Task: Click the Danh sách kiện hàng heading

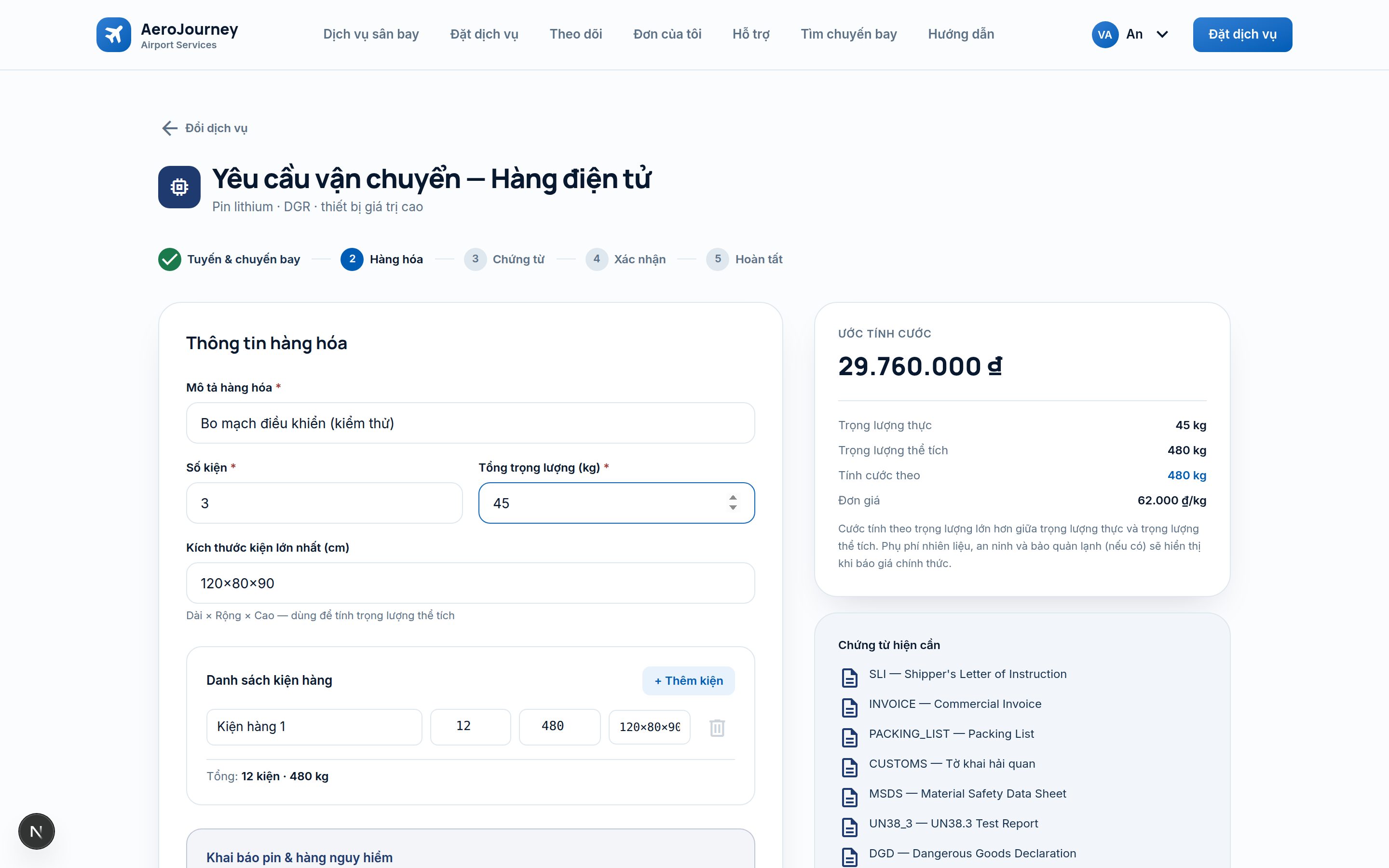Action: click(x=269, y=680)
